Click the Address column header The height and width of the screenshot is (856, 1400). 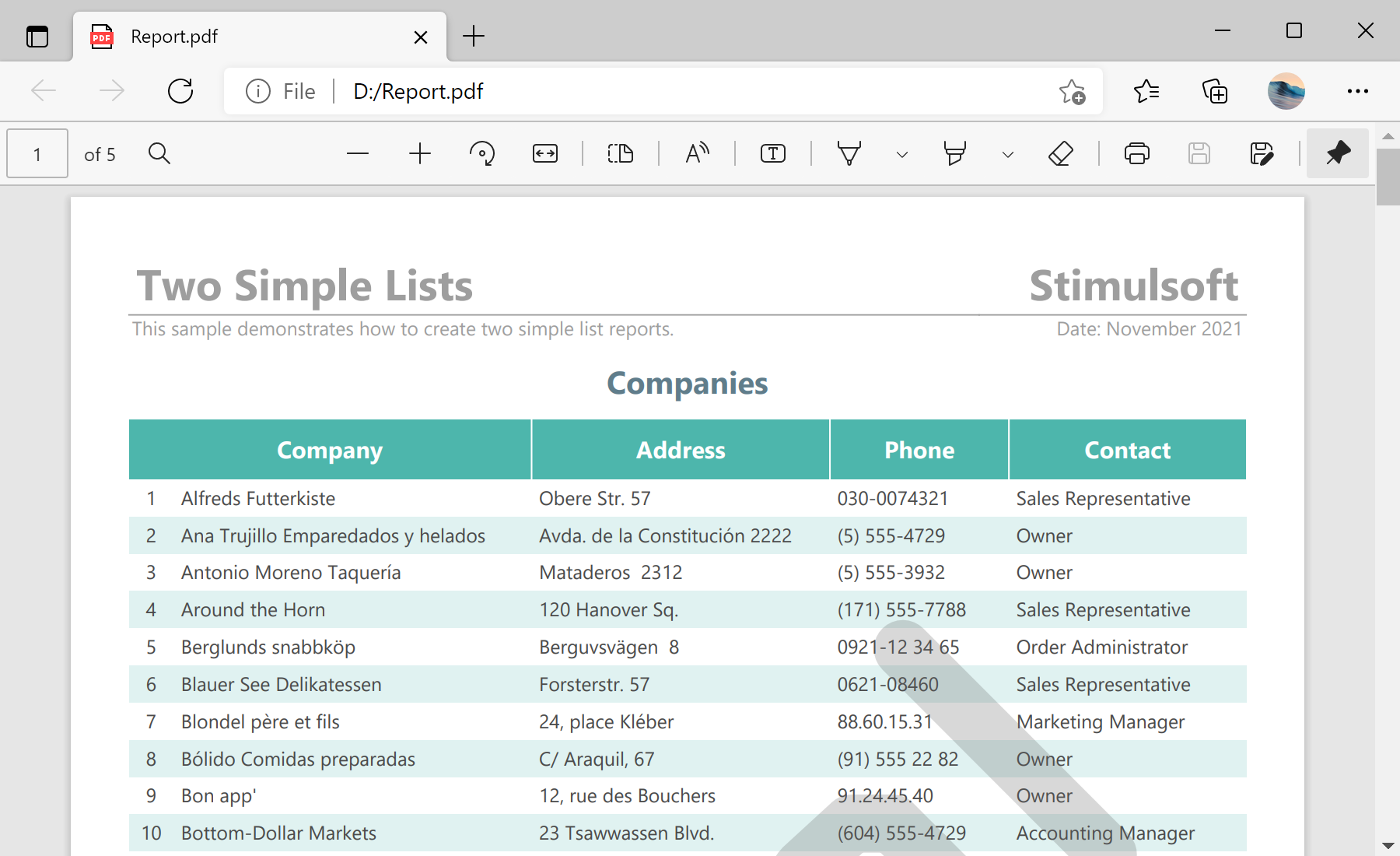(681, 450)
